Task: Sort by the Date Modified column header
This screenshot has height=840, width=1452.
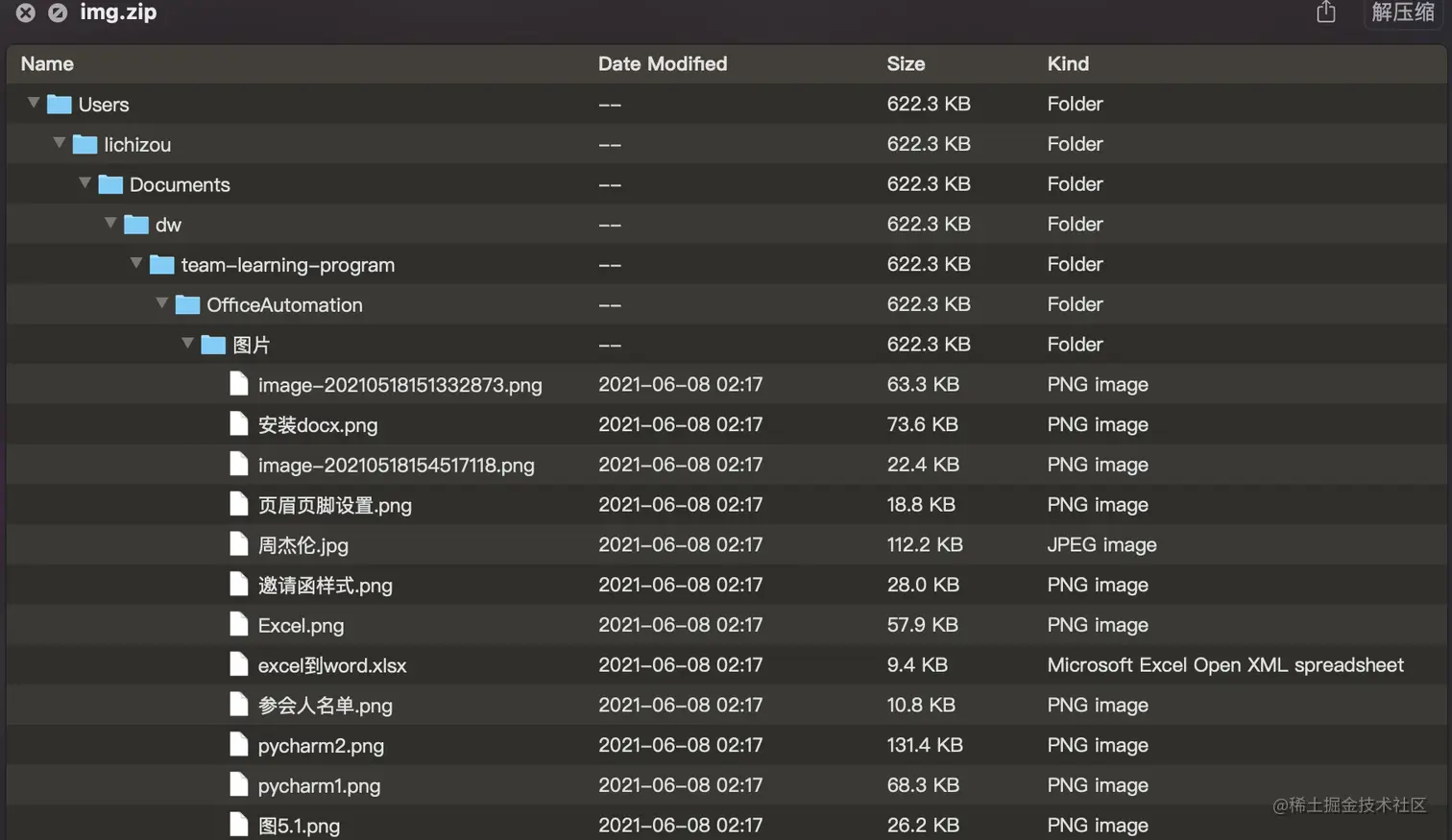Action: click(x=663, y=63)
